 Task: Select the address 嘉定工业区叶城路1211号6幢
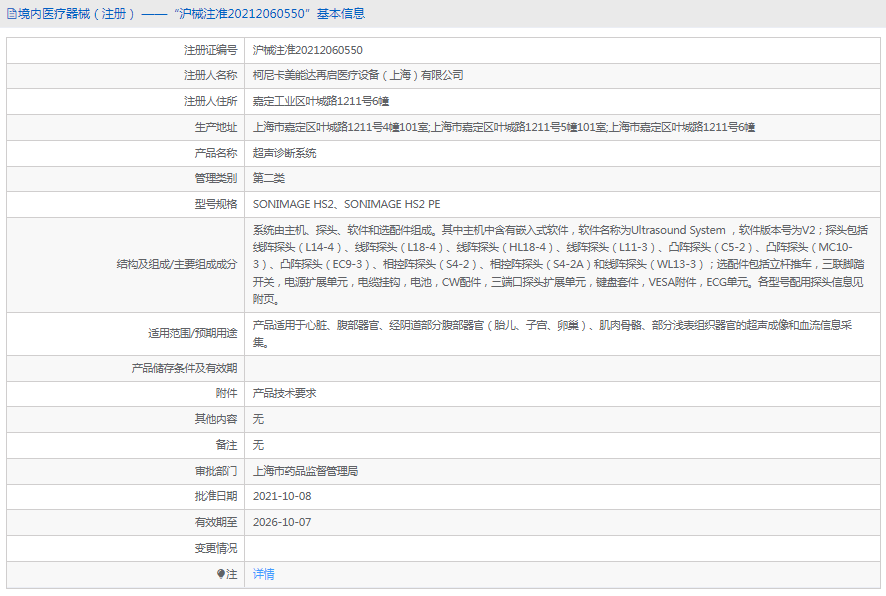[321, 101]
